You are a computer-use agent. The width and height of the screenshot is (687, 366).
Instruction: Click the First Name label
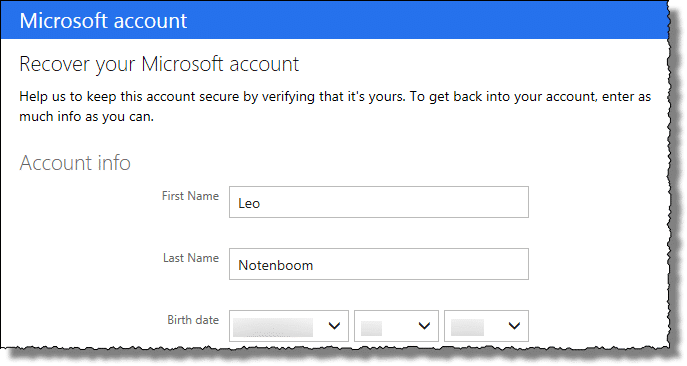[190, 196]
